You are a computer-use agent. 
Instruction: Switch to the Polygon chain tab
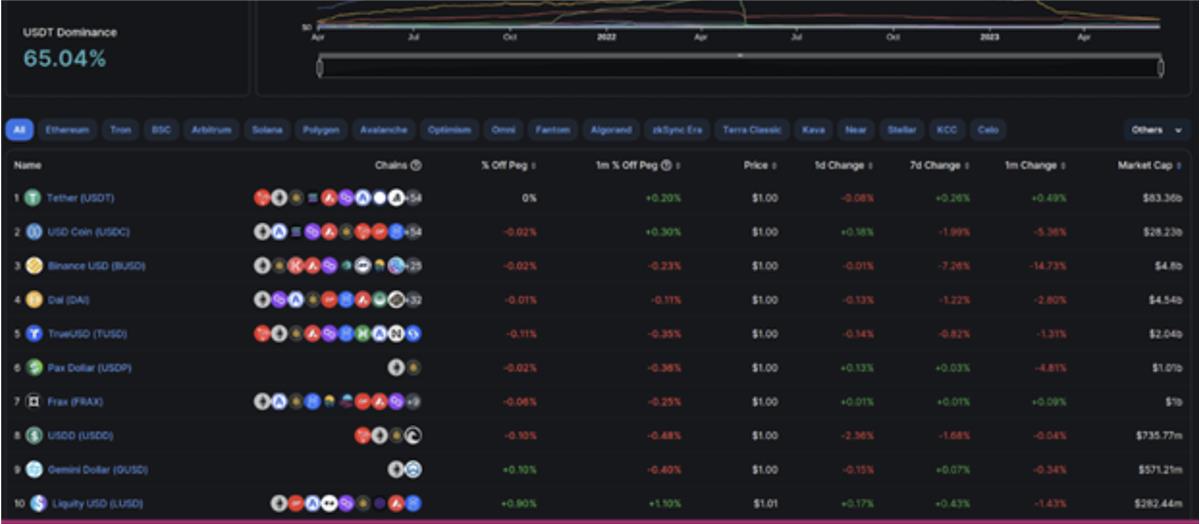tap(321, 130)
